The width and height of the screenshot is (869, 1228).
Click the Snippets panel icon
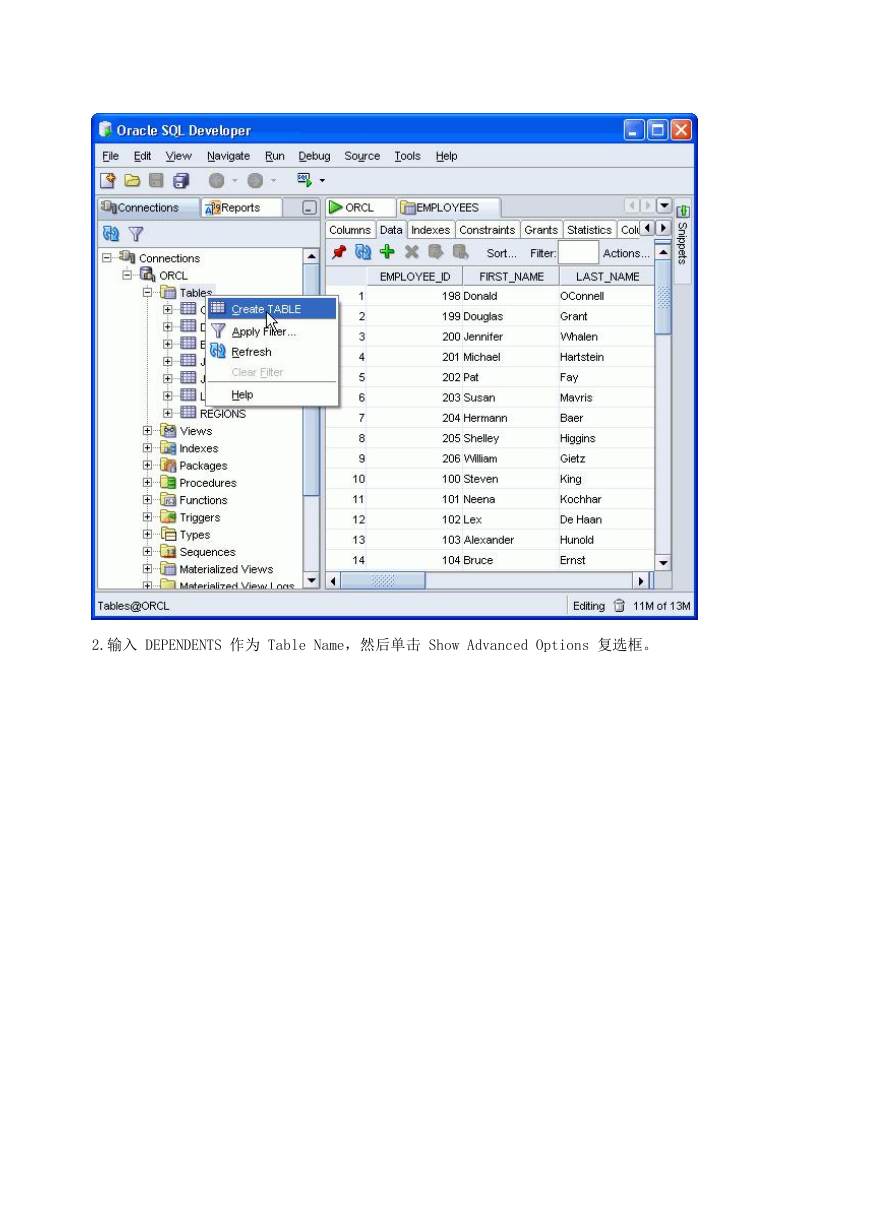pyautogui.click(x=683, y=212)
